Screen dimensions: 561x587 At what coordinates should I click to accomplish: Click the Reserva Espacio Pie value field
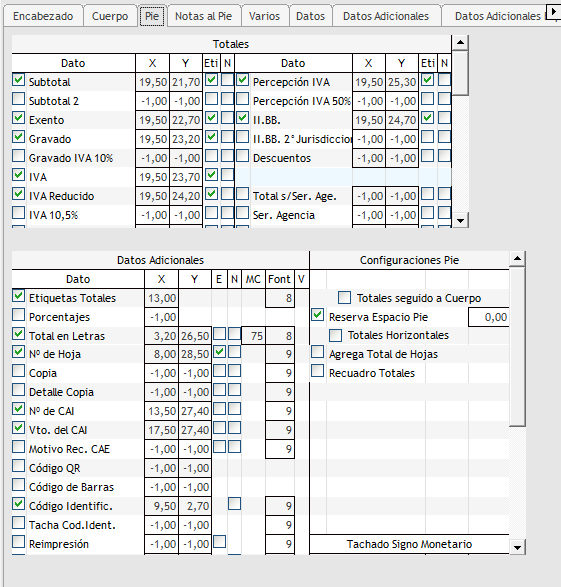click(x=489, y=317)
